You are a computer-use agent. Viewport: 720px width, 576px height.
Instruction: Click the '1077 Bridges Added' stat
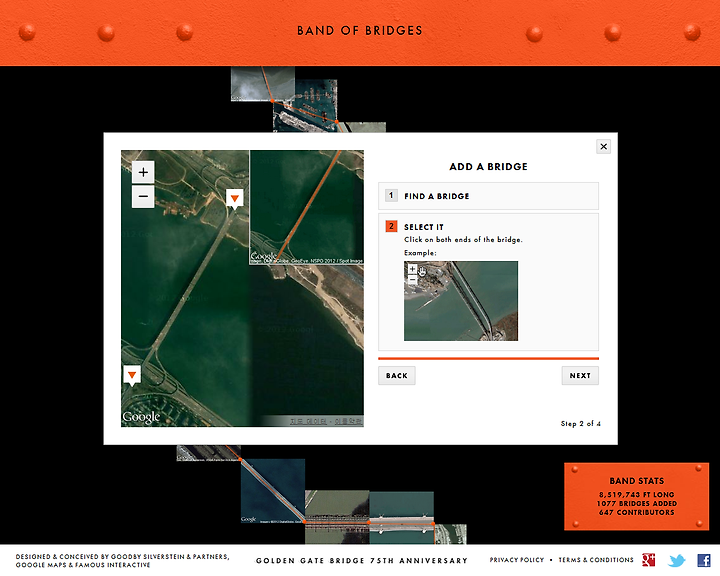[636, 503]
